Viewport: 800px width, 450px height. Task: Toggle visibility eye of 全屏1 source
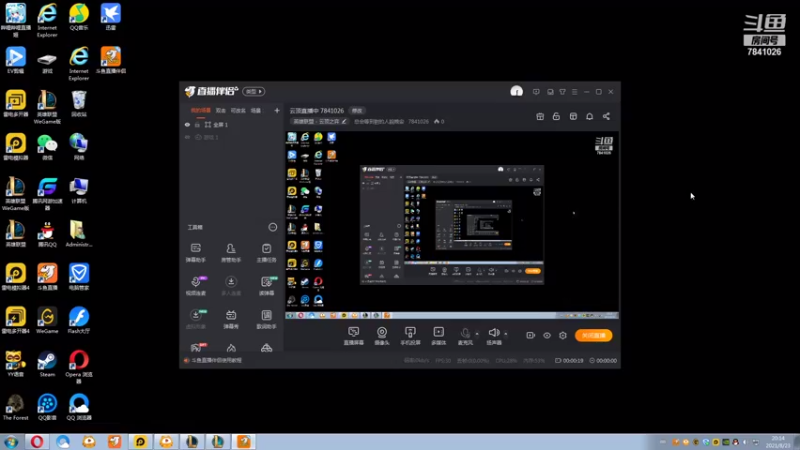point(187,124)
